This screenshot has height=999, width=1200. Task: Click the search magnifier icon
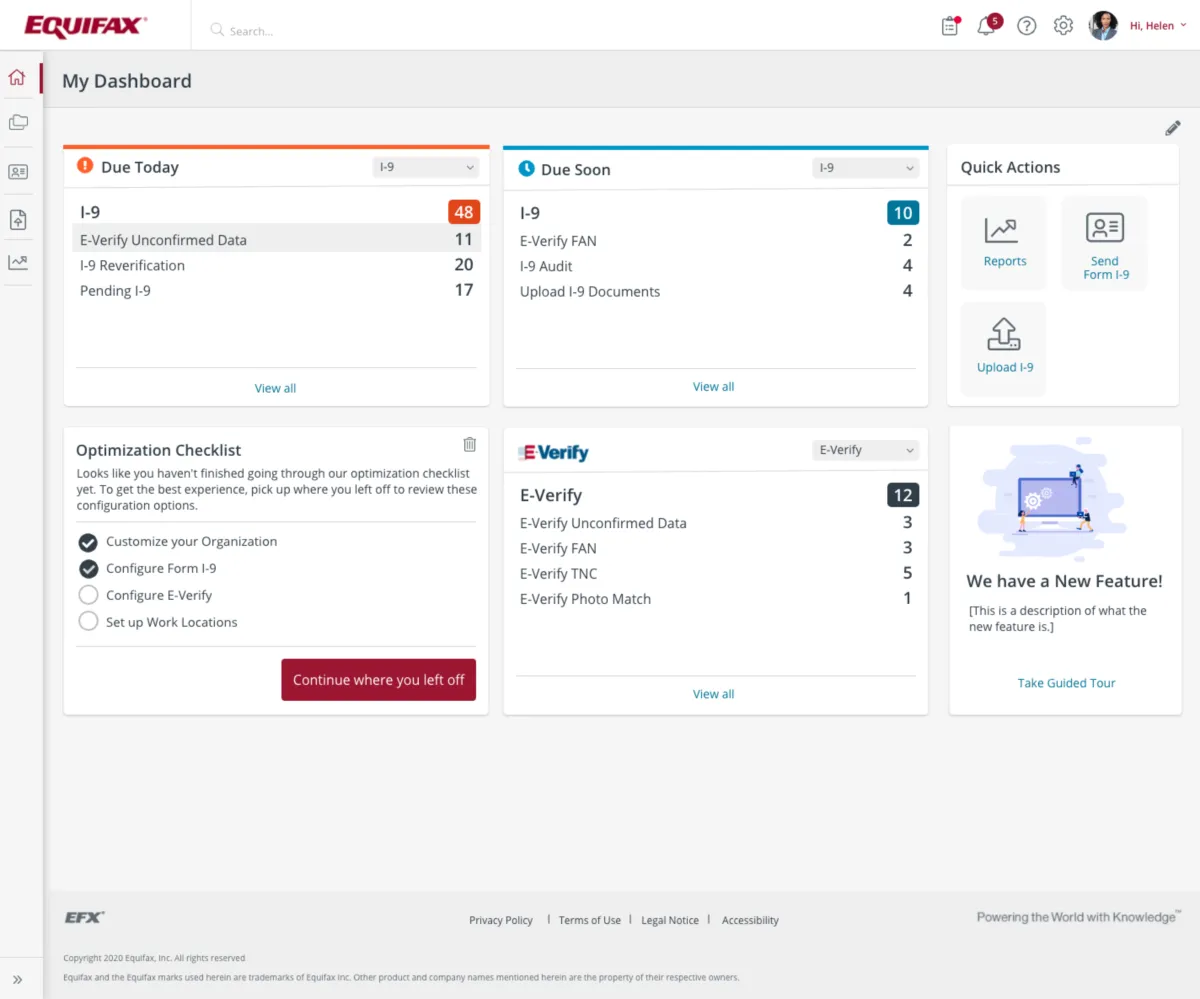(x=217, y=30)
